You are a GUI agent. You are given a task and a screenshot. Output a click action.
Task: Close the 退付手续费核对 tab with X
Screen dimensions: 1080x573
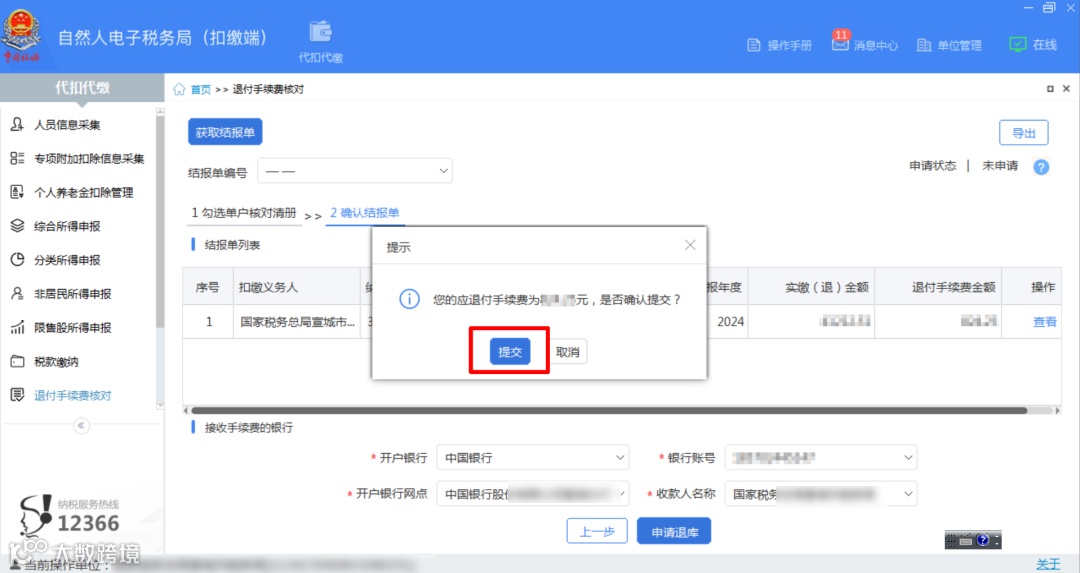[1066, 89]
